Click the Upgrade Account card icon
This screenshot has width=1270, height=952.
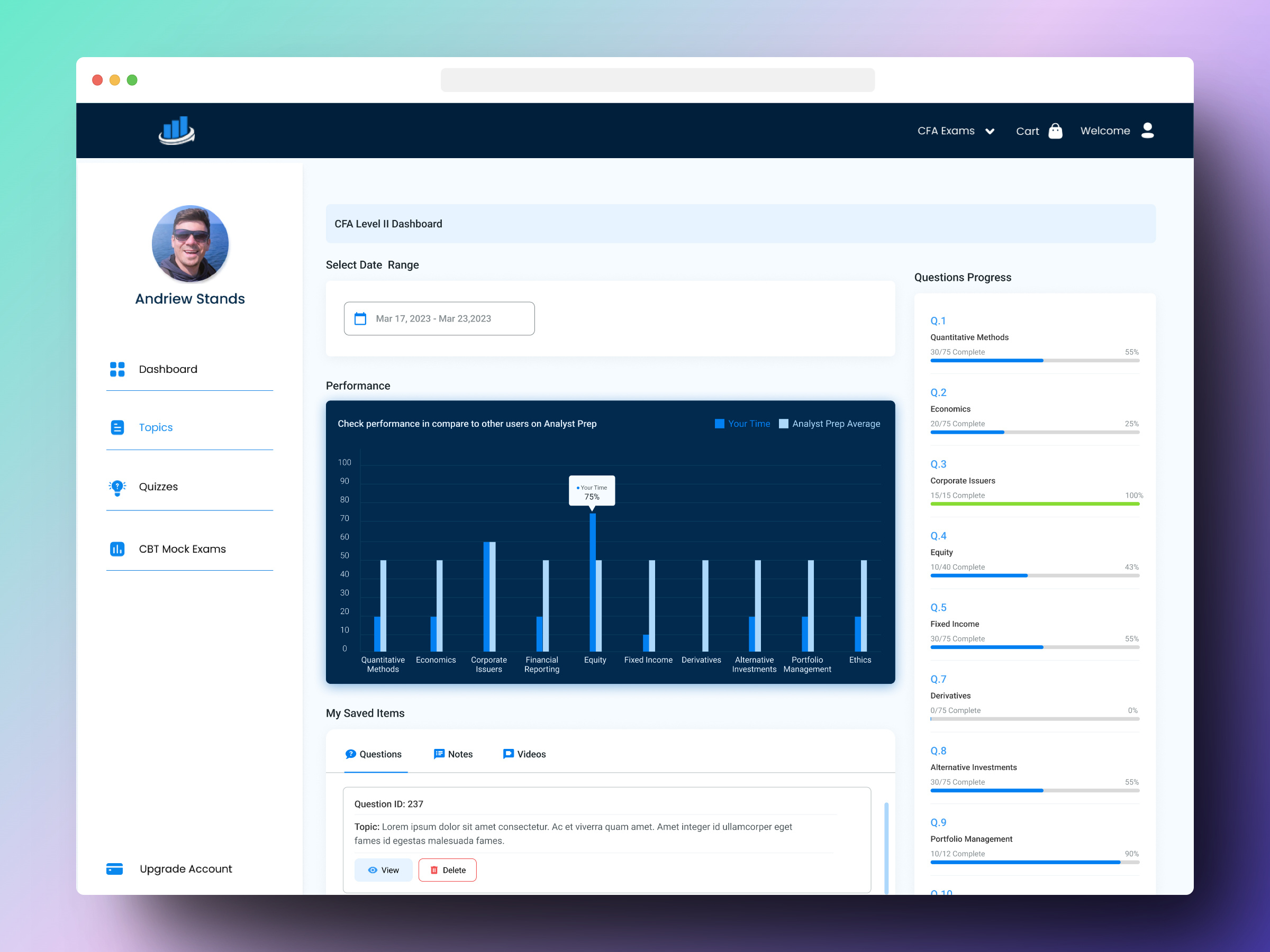click(x=115, y=869)
